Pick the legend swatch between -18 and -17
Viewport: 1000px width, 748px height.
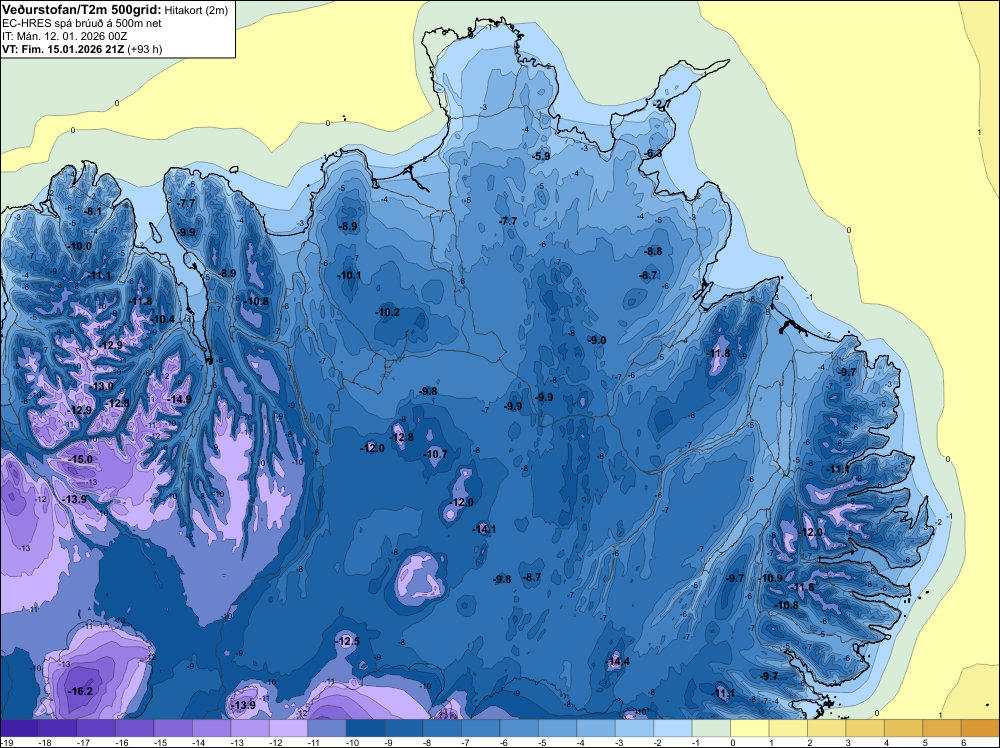[x=57, y=728]
